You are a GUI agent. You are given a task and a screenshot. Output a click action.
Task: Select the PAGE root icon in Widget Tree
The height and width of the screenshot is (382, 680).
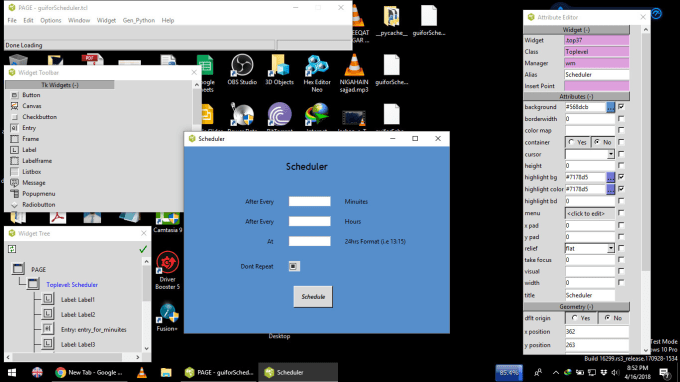coord(18,269)
